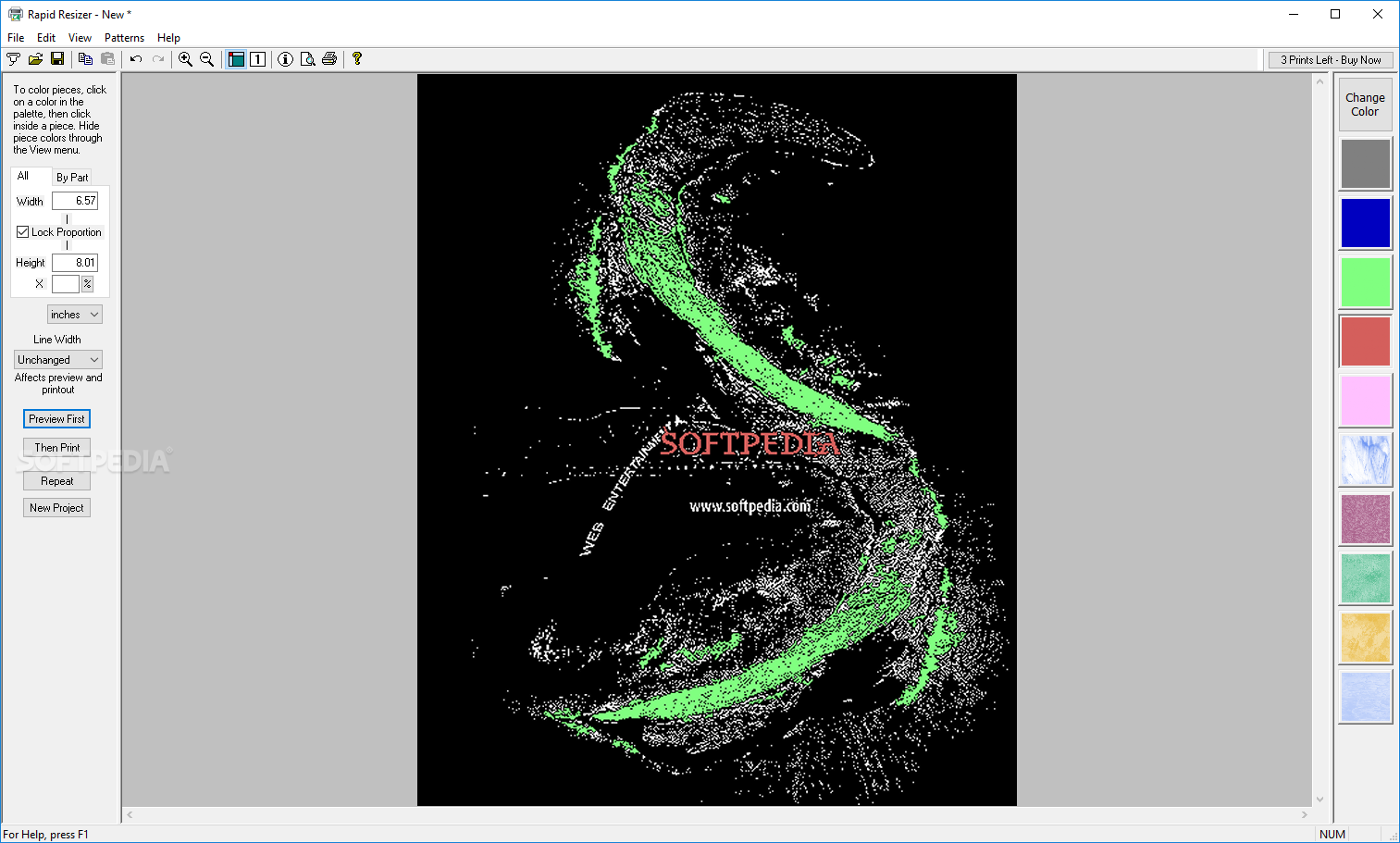Viewport: 1400px width, 843px height.
Task: Copy using the toolbar copy icon
Action: 85,59
